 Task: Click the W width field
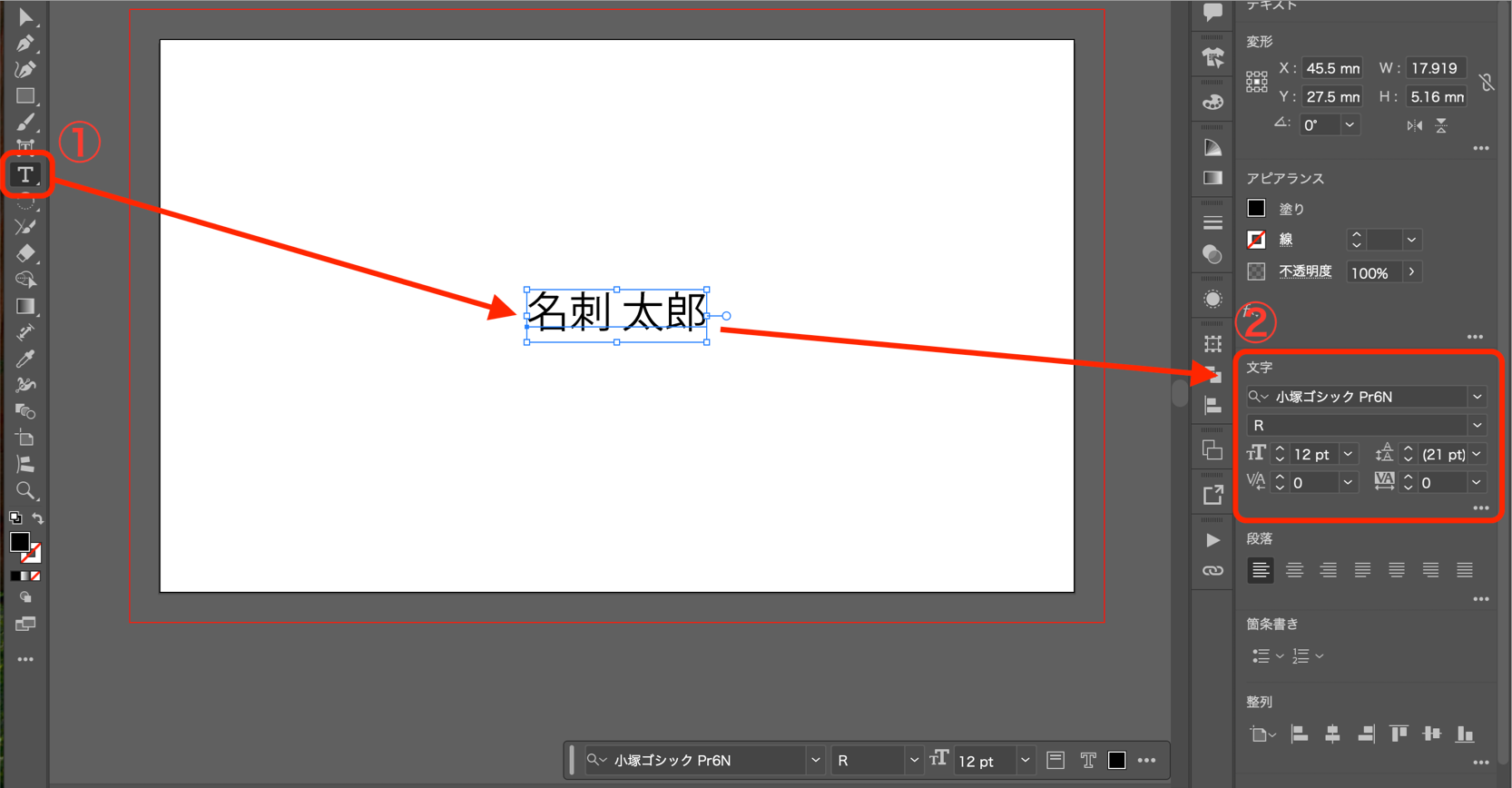1434,68
